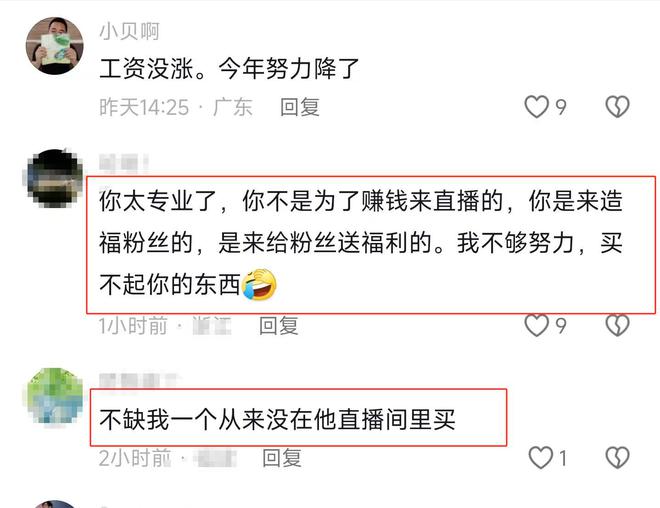Open the green pixelated avatar of third commenter
Screen dimensions: 660x508
54,396
